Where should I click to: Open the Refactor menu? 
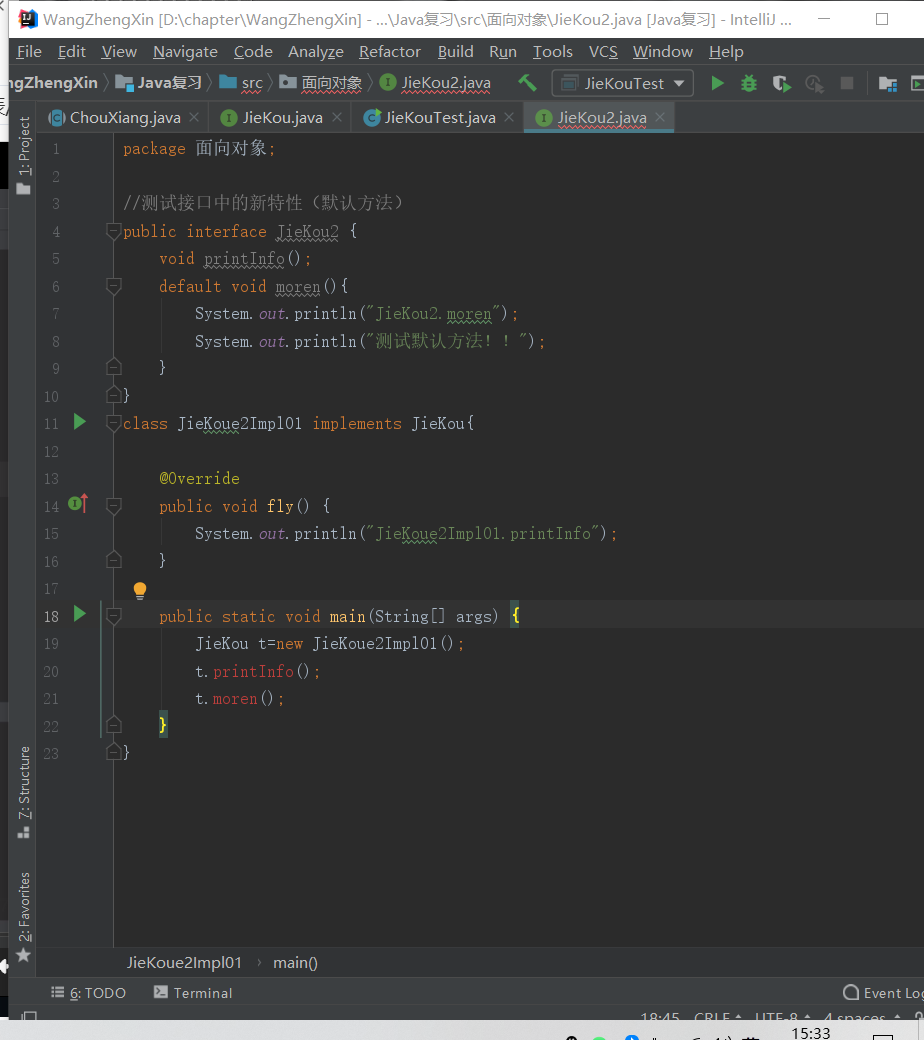(389, 52)
